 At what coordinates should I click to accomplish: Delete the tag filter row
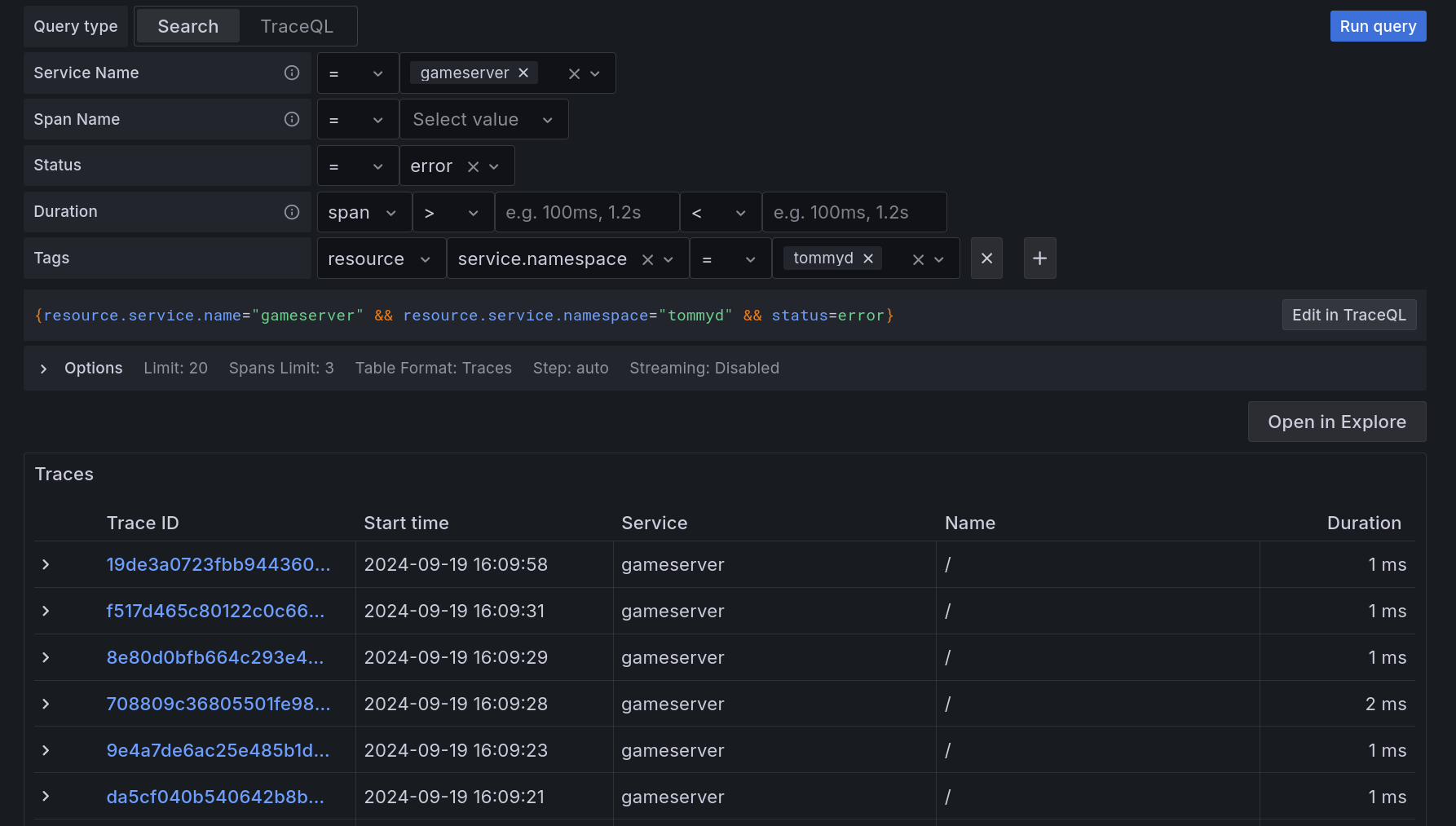point(986,258)
